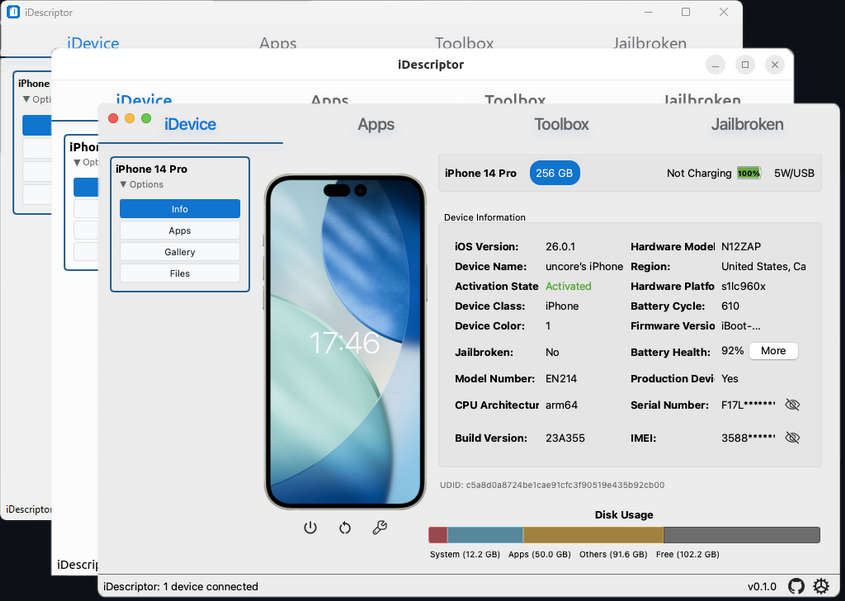The height and width of the screenshot is (601, 845).
Task: Click the green 100% battery indicator
Action: [749, 173]
